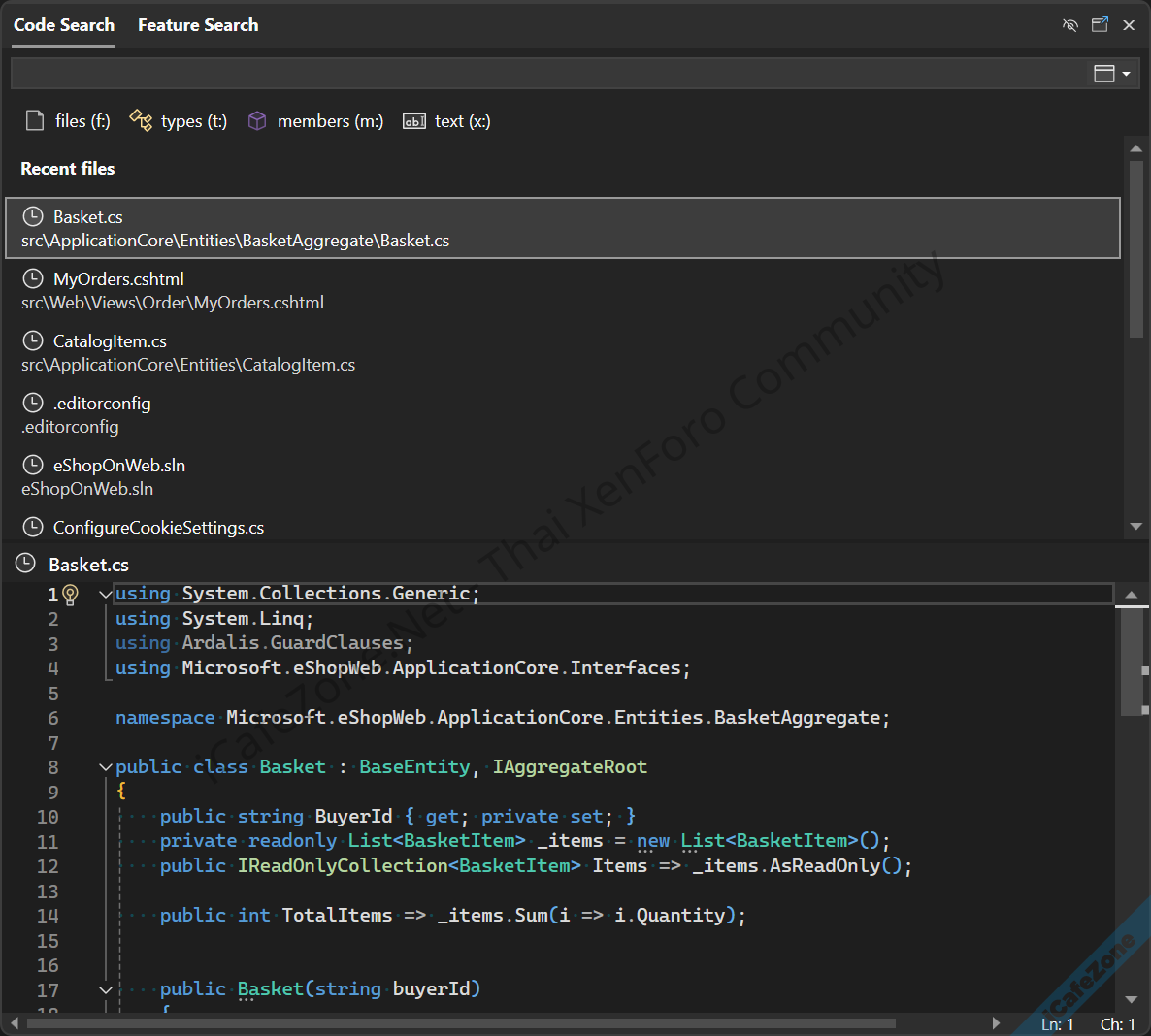This screenshot has width=1151, height=1036.
Task: Open CatalogItem.cs from recent files
Action: point(110,341)
